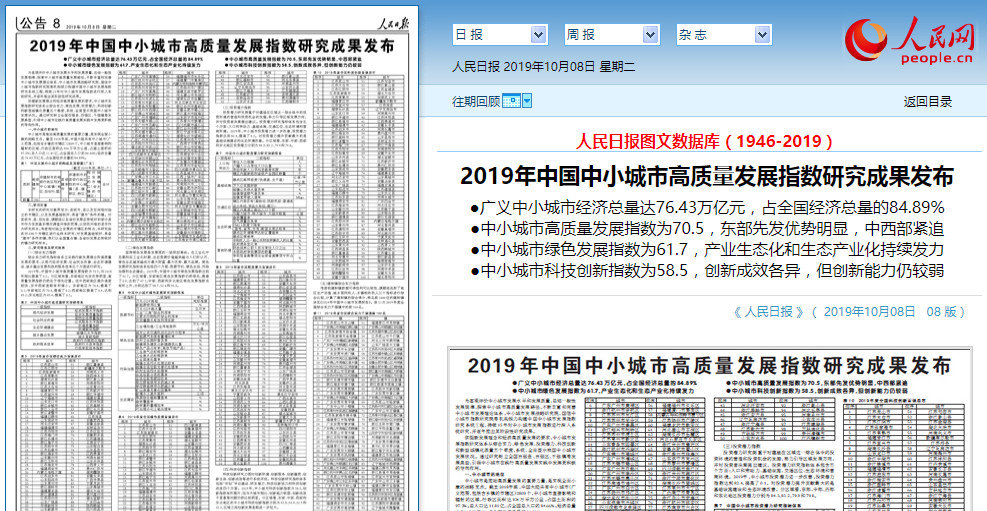The width and height of the screenshot is (987, 511).
Task: Expand the 往期回顾 date arrow
Action: [x=527, y=101]
